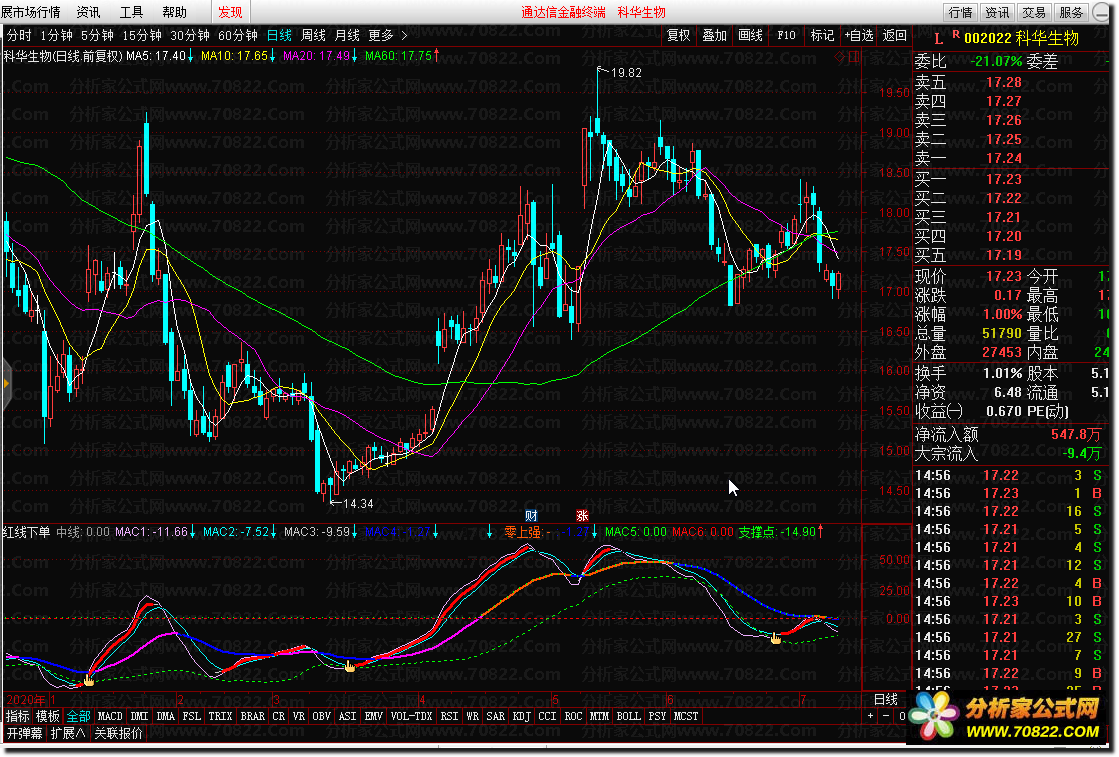Reset zoom with the 0 button

(x=902, y=716)
